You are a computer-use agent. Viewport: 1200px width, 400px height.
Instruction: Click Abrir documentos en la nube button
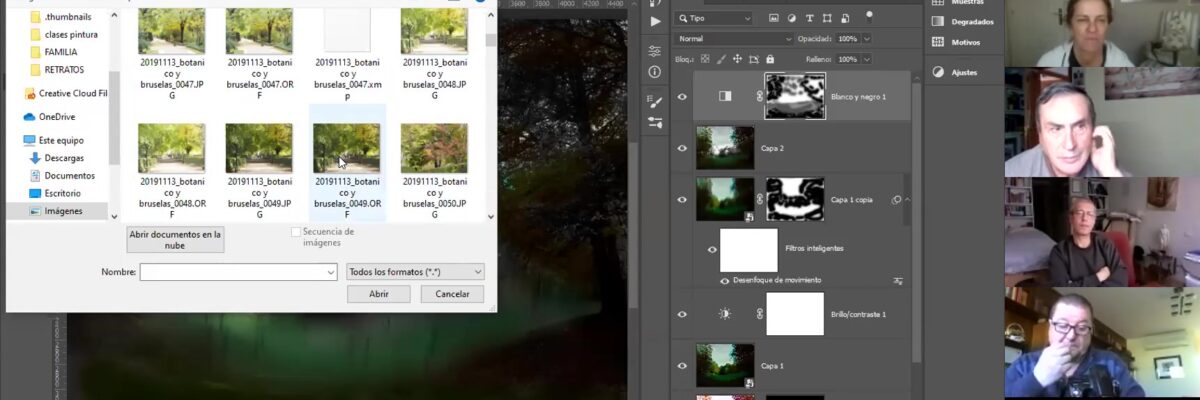click(x=175, y=239)
